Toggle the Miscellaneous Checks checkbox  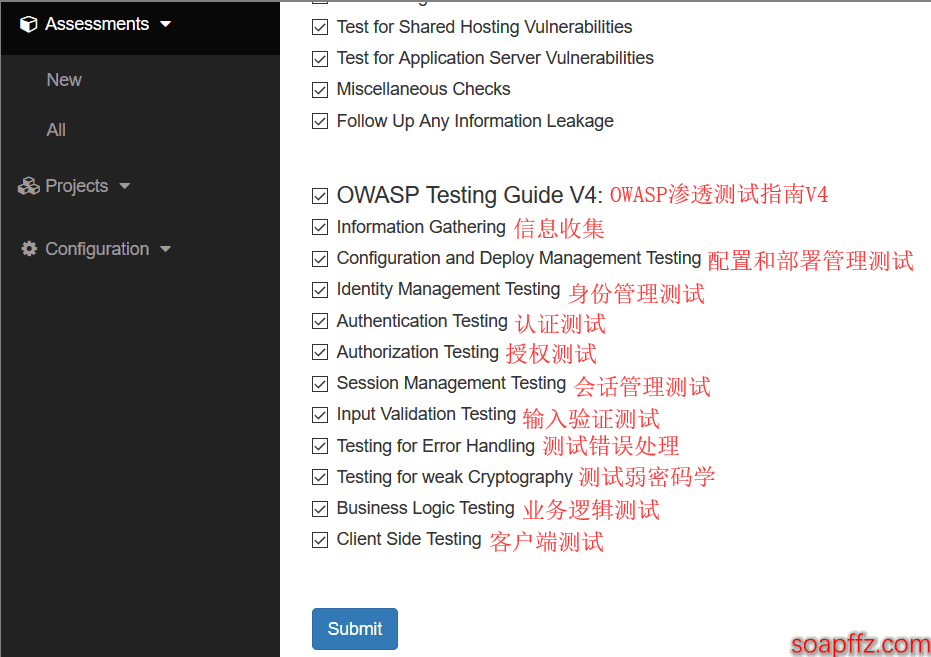tap(320, 90)
